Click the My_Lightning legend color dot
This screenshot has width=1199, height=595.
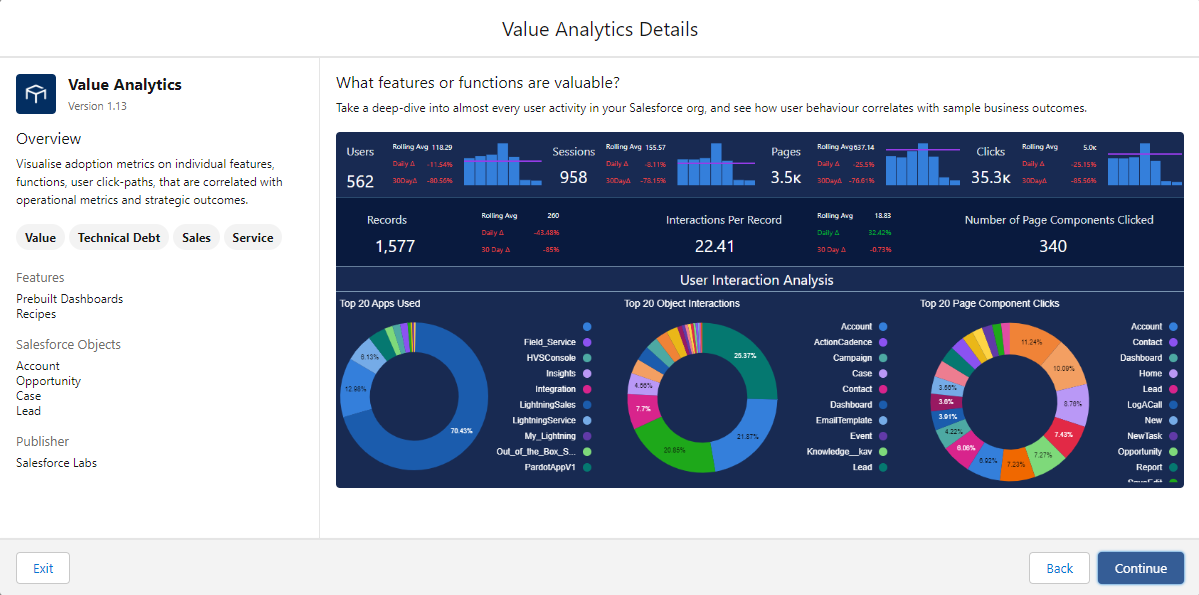coord(587,436)
